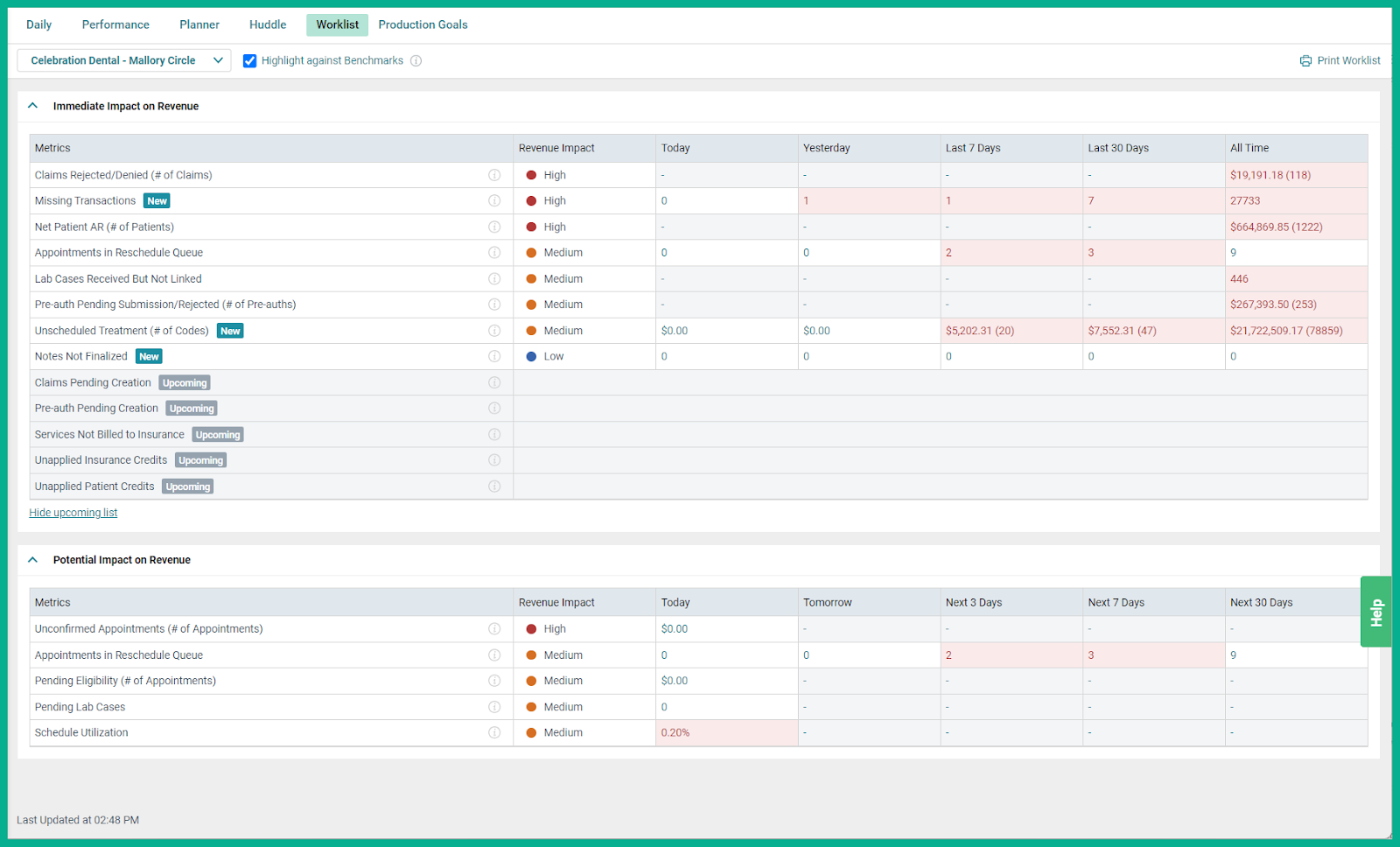Click info icon next to Notes Not Finalized
Image resolution: width=1400 pixels, height=847 pixels.
click(494, 356)
